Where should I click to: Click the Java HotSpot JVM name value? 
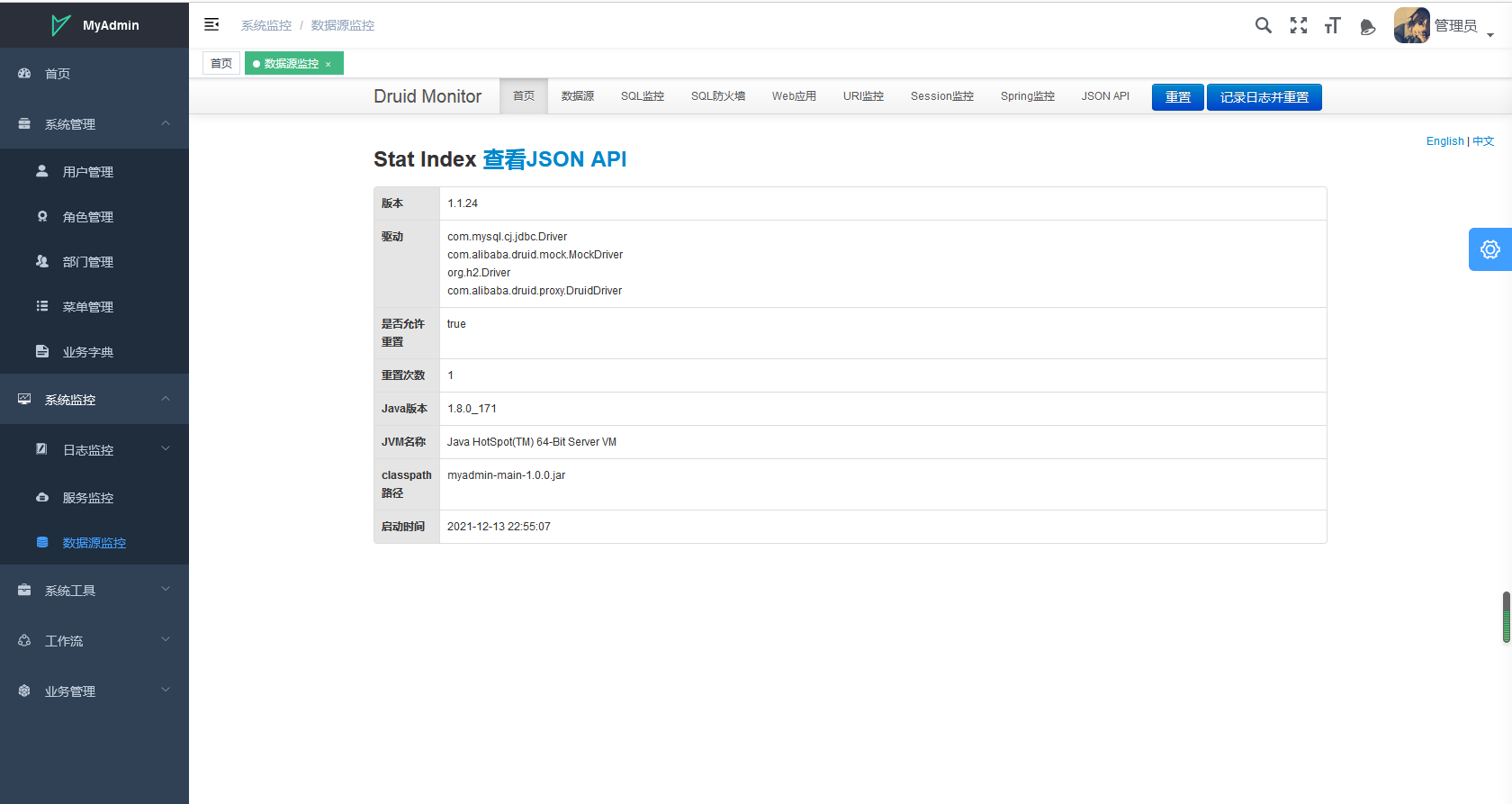click(x=532, y=442)
